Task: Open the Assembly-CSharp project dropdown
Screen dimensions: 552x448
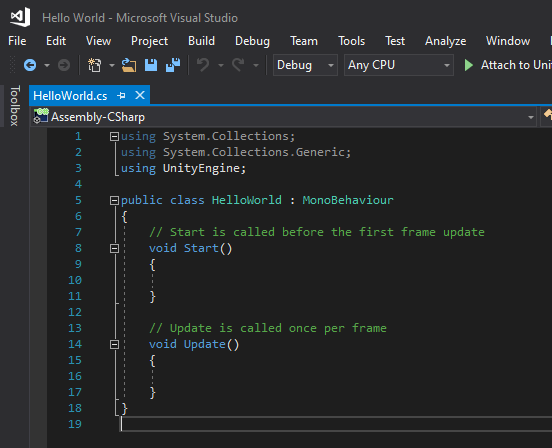Action: [283, 117]
